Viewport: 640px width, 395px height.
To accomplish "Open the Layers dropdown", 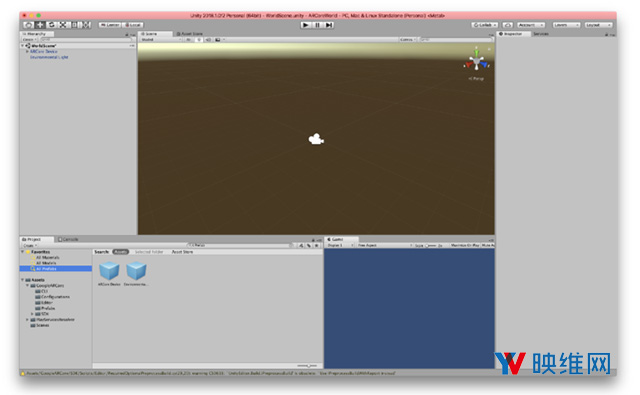I will (566, 25).
